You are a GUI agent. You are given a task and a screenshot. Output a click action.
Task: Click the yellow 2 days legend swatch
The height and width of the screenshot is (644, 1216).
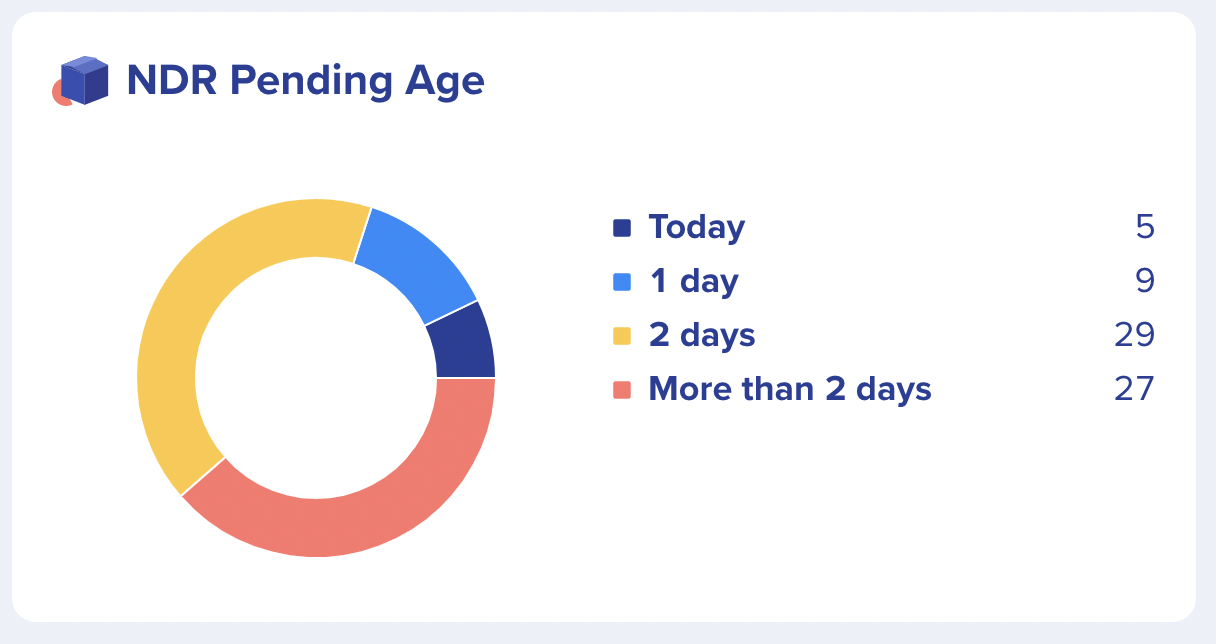pyautogui.click(x=622, y=335)
